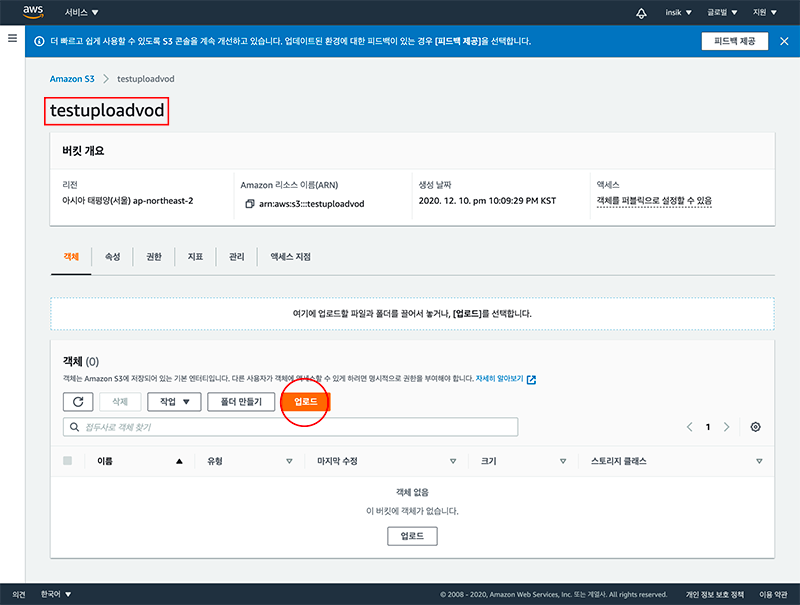
Task: Switch to the 관리 tab
Action: click(x=236, y=257)
